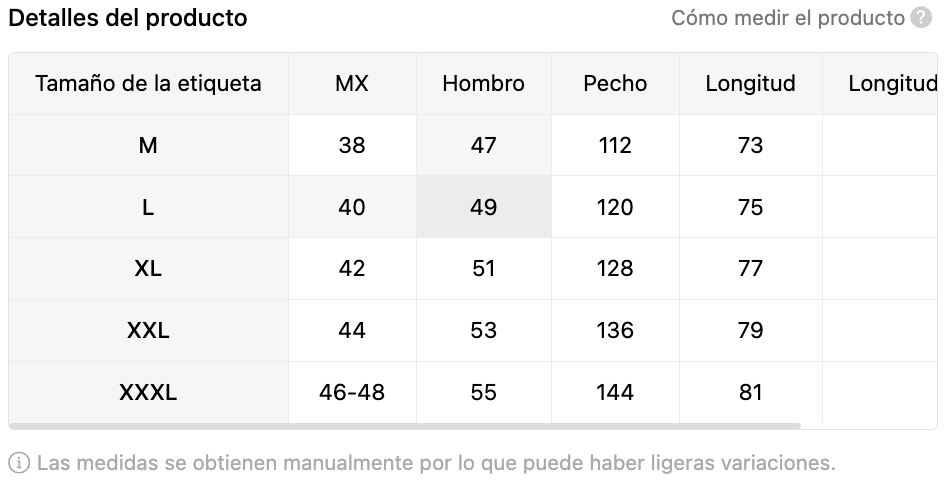Click the MX column header
Viewport: 952px width, 494px height.
coord(352,84)
